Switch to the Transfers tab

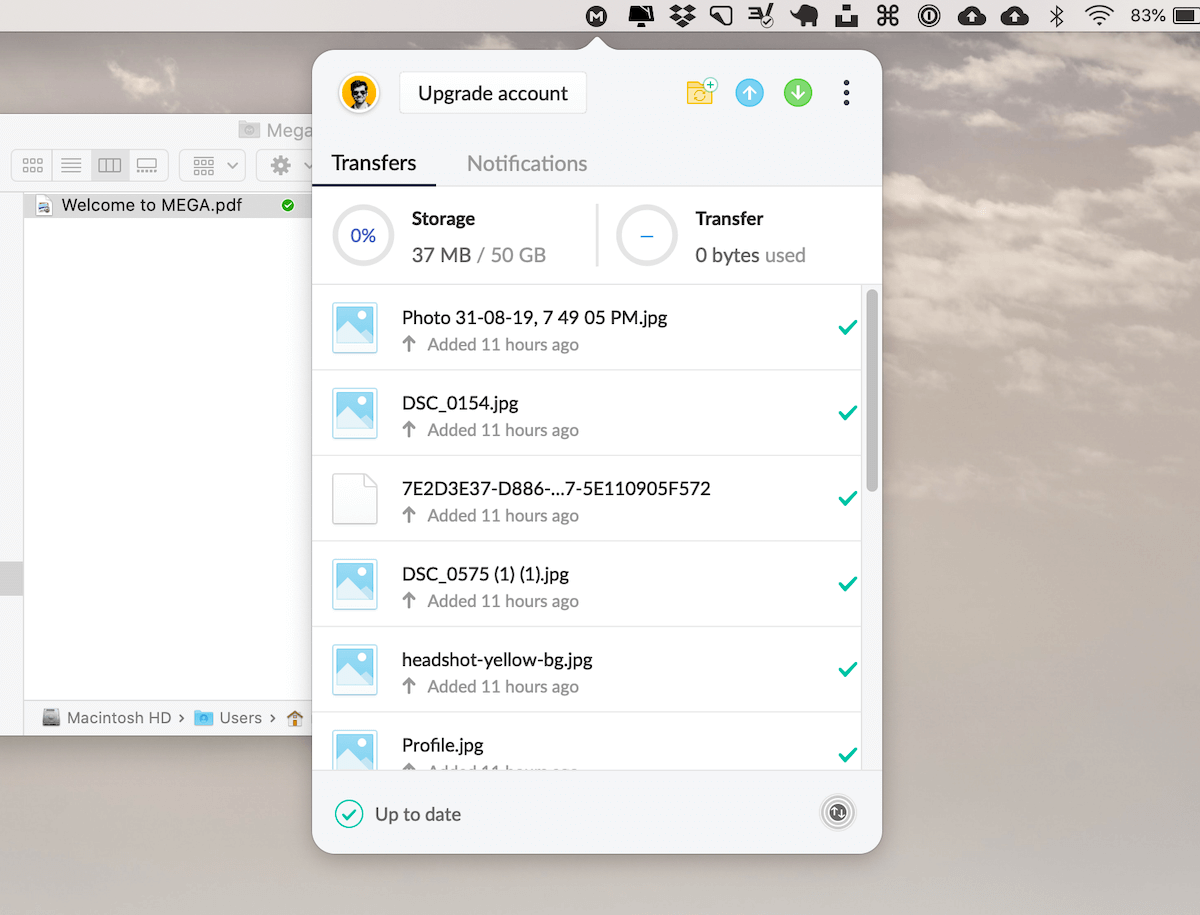[374, 163]
